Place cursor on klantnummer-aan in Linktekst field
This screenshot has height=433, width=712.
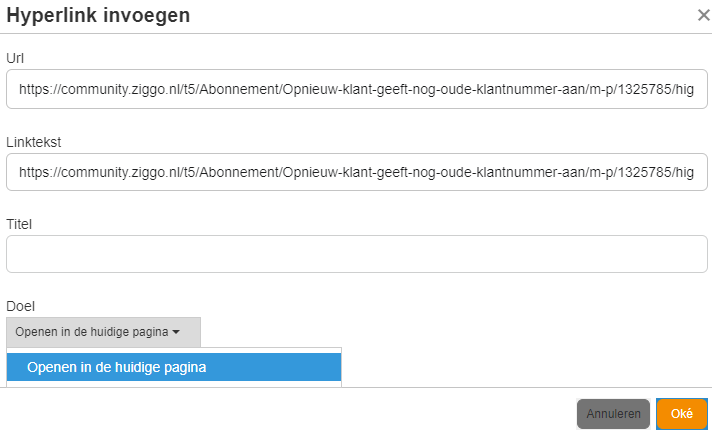530,172
